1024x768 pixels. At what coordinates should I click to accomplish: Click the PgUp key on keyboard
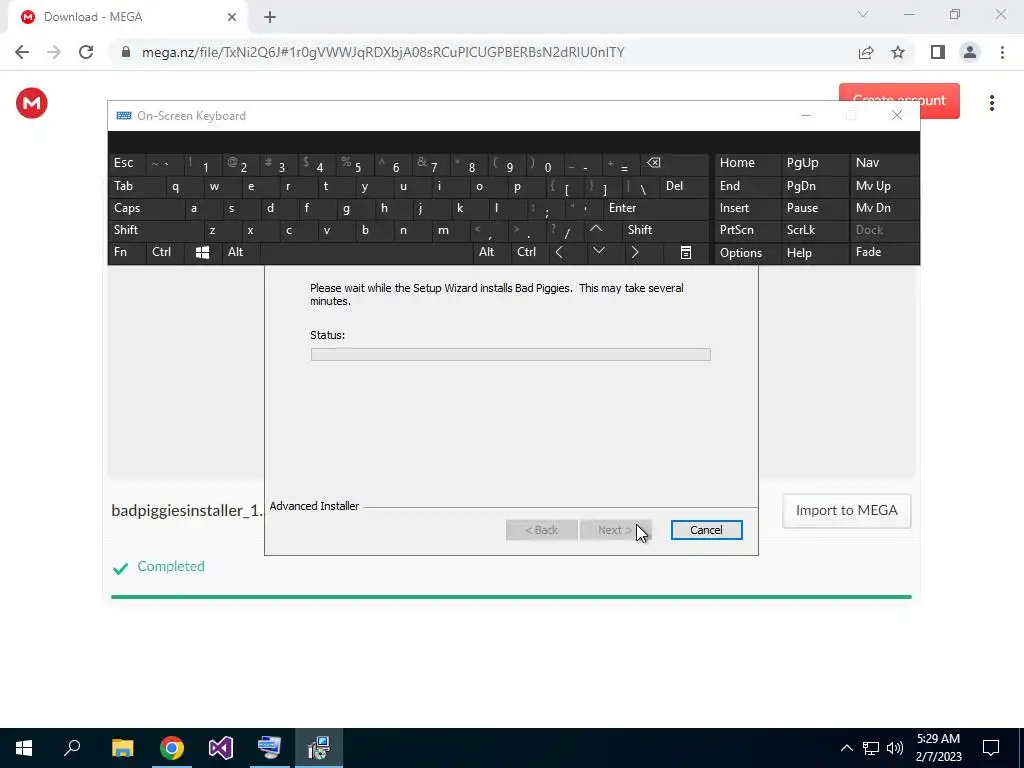[813, 163]
